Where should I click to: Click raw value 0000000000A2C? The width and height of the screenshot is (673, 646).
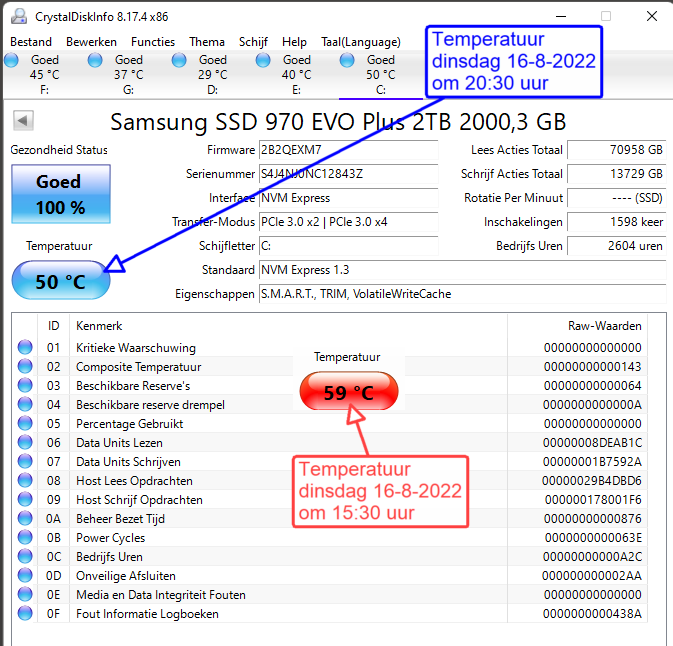[592, 557]
